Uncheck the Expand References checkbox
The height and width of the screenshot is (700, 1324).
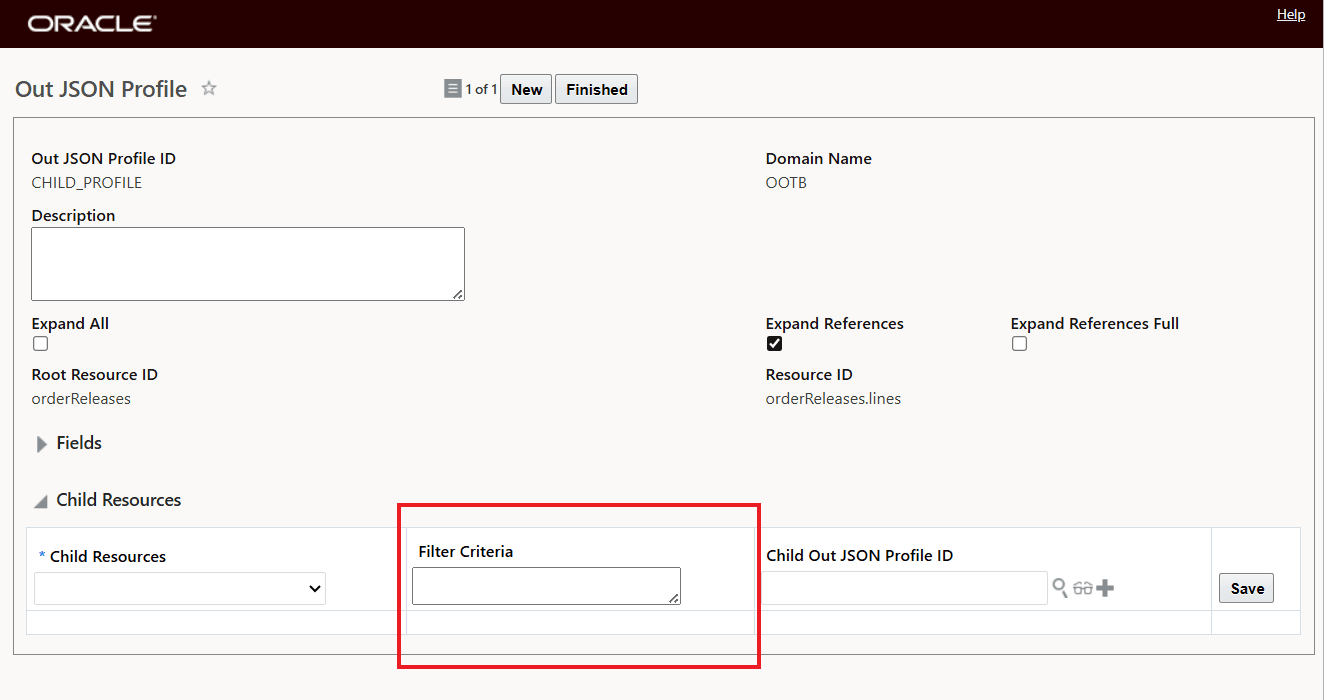774,343
